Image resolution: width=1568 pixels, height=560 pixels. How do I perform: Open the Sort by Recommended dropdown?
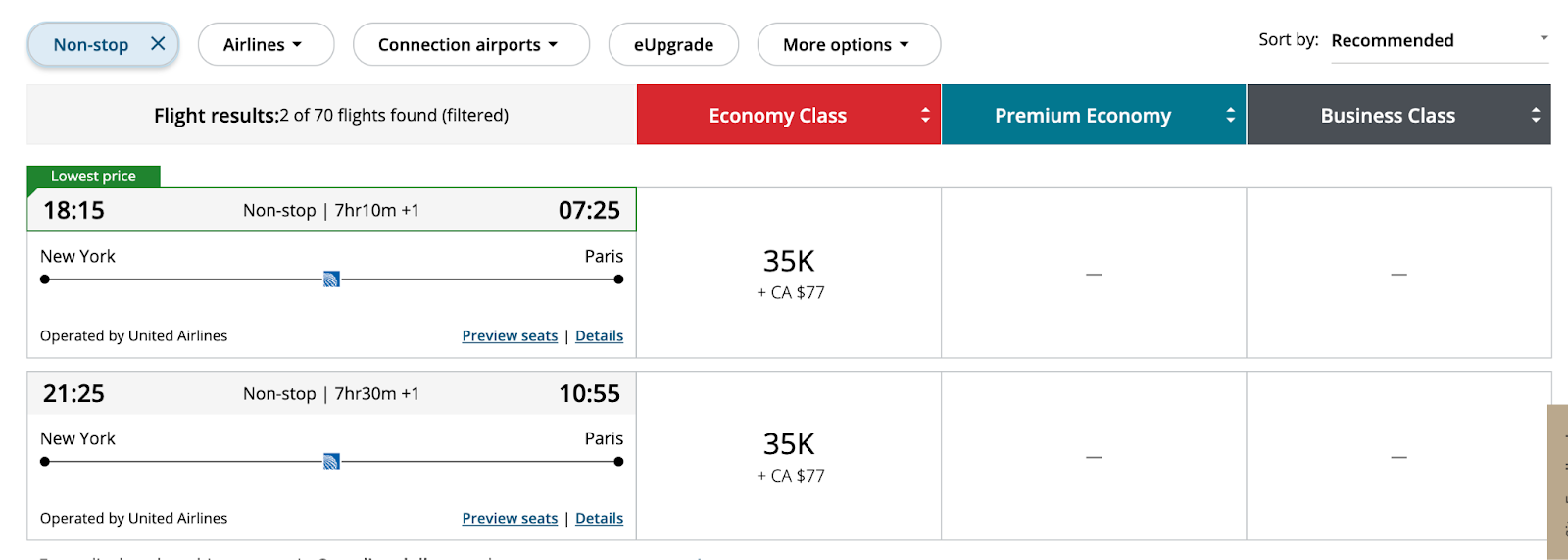1439,41
